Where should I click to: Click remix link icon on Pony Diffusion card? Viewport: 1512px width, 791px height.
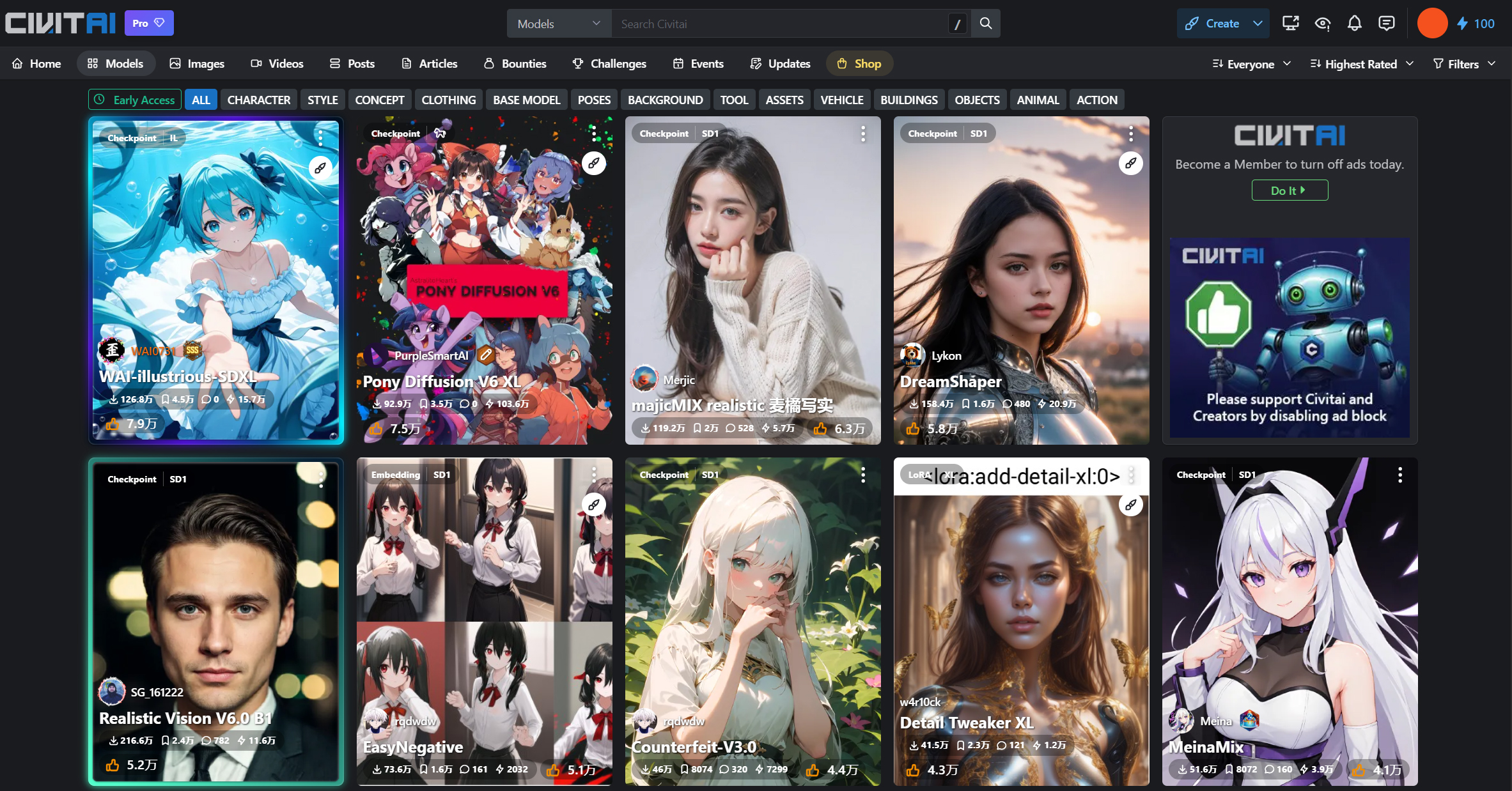[x=594, y=163]
